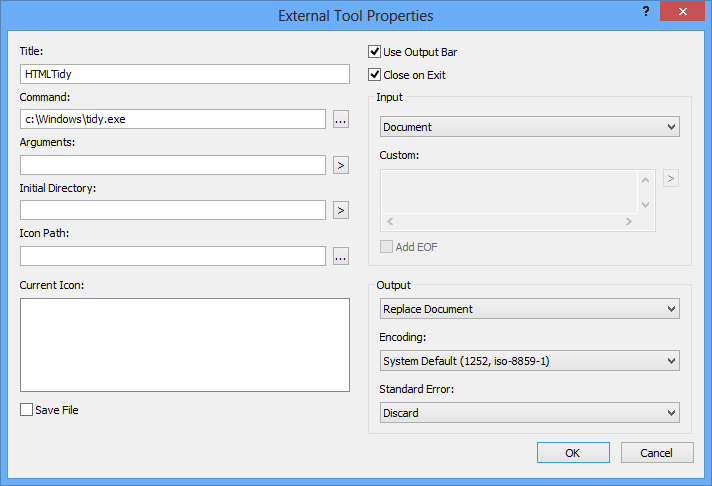Expand the Standard Error Discard dropdown
Image resolution: width=712 pixels, height=486 pixels.
pos(529,413)
